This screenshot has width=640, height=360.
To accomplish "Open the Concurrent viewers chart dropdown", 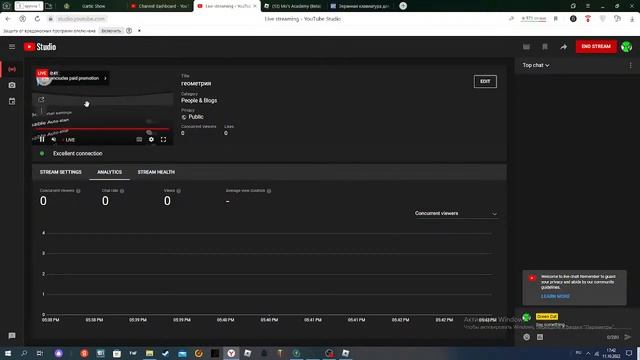I will click(x=456, y=213).
